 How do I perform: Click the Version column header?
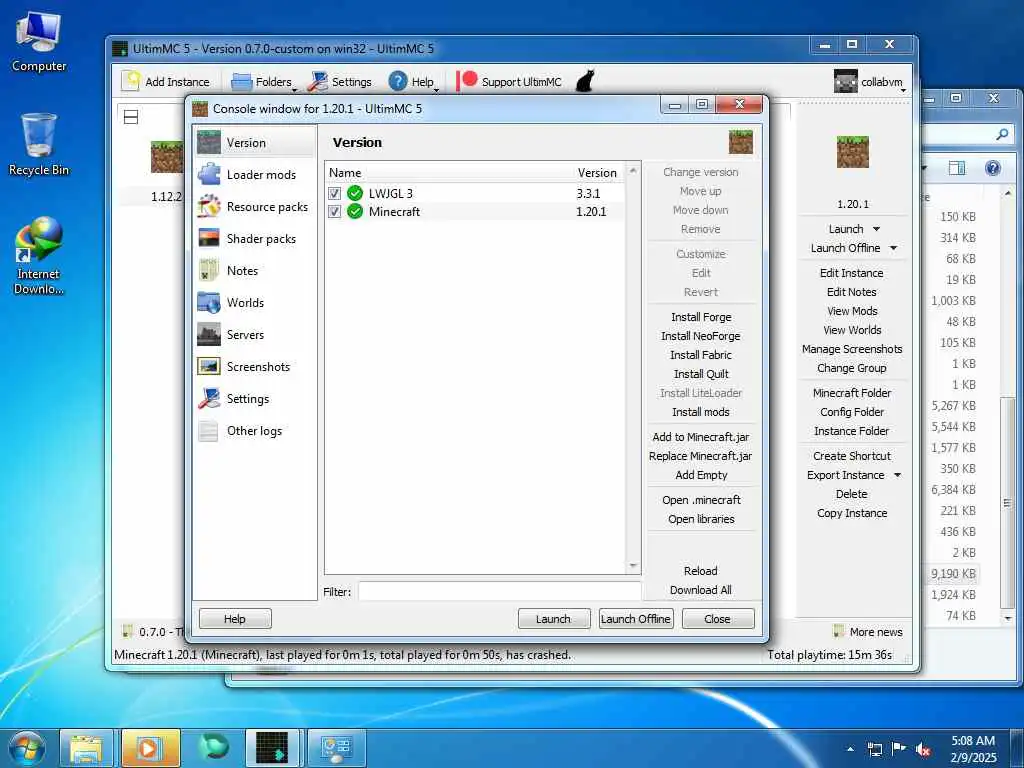tap(597, 172)
